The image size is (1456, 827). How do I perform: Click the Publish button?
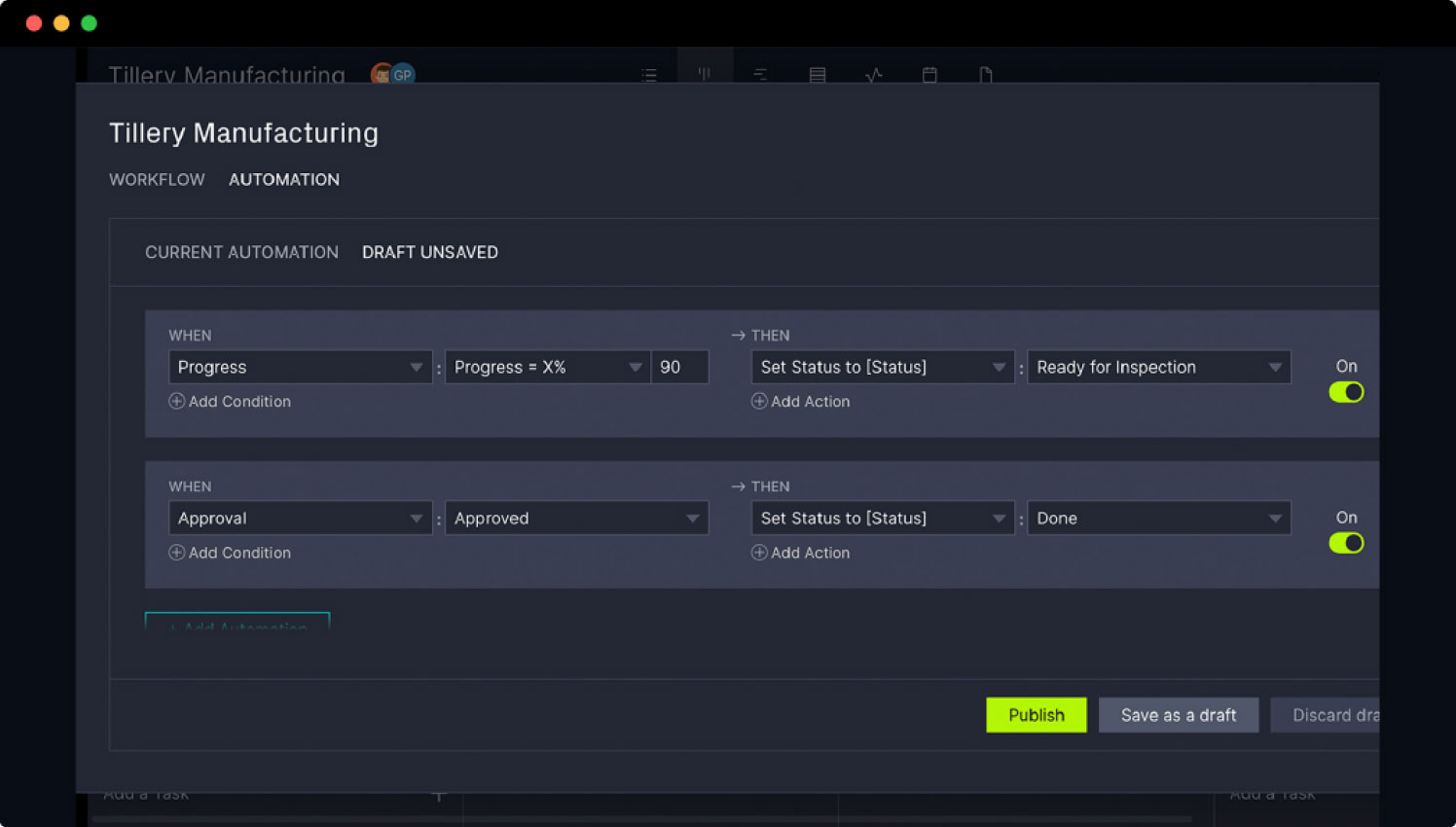[x=1036, y=715]
